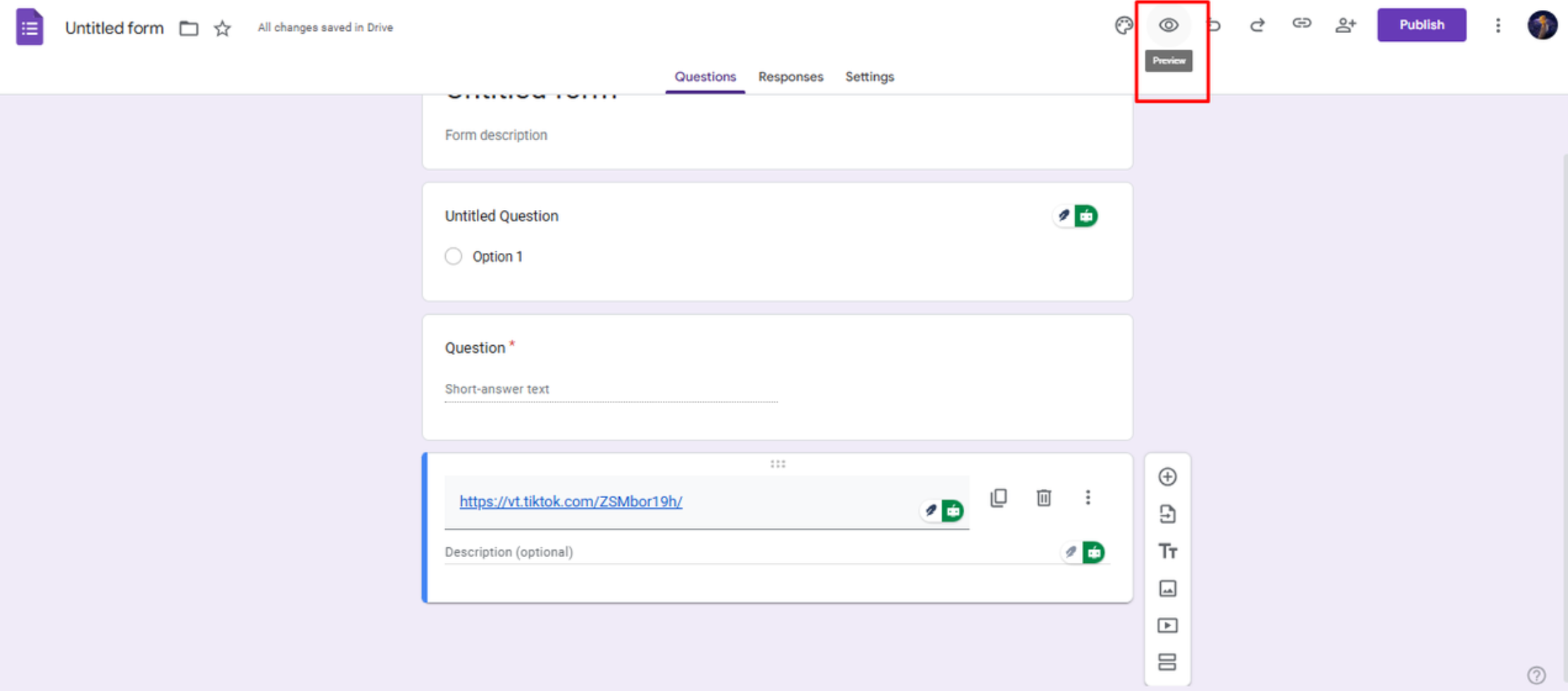Add a video using sidebar video icon
The image size is (1568, 691).
(1167, 625)
